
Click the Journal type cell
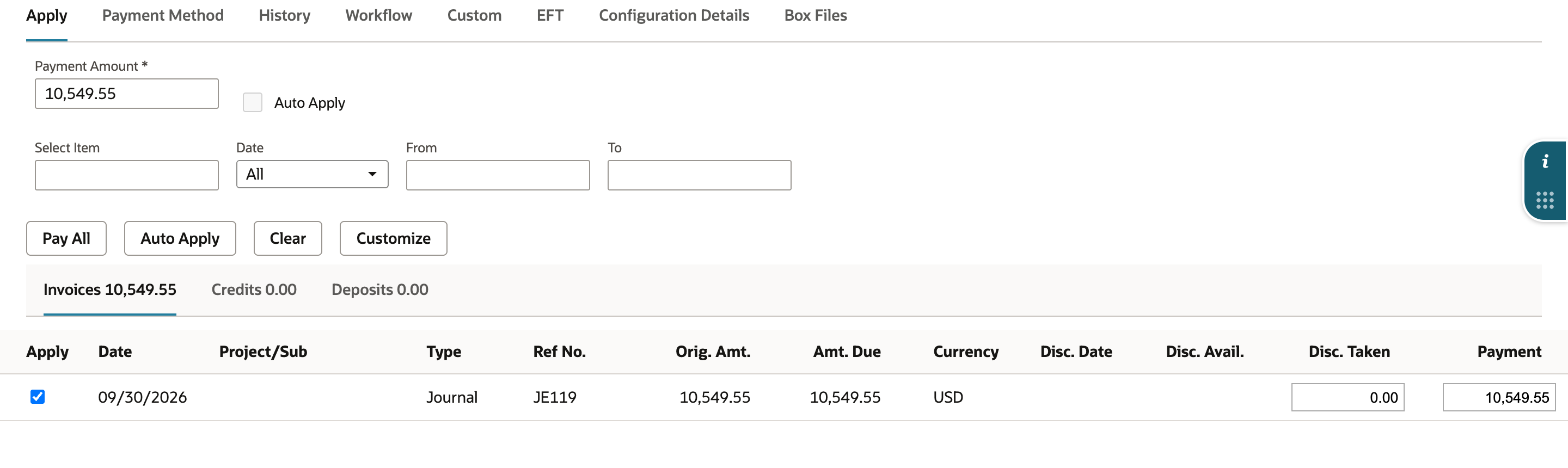pyautogui.click(x=452, y=397)
